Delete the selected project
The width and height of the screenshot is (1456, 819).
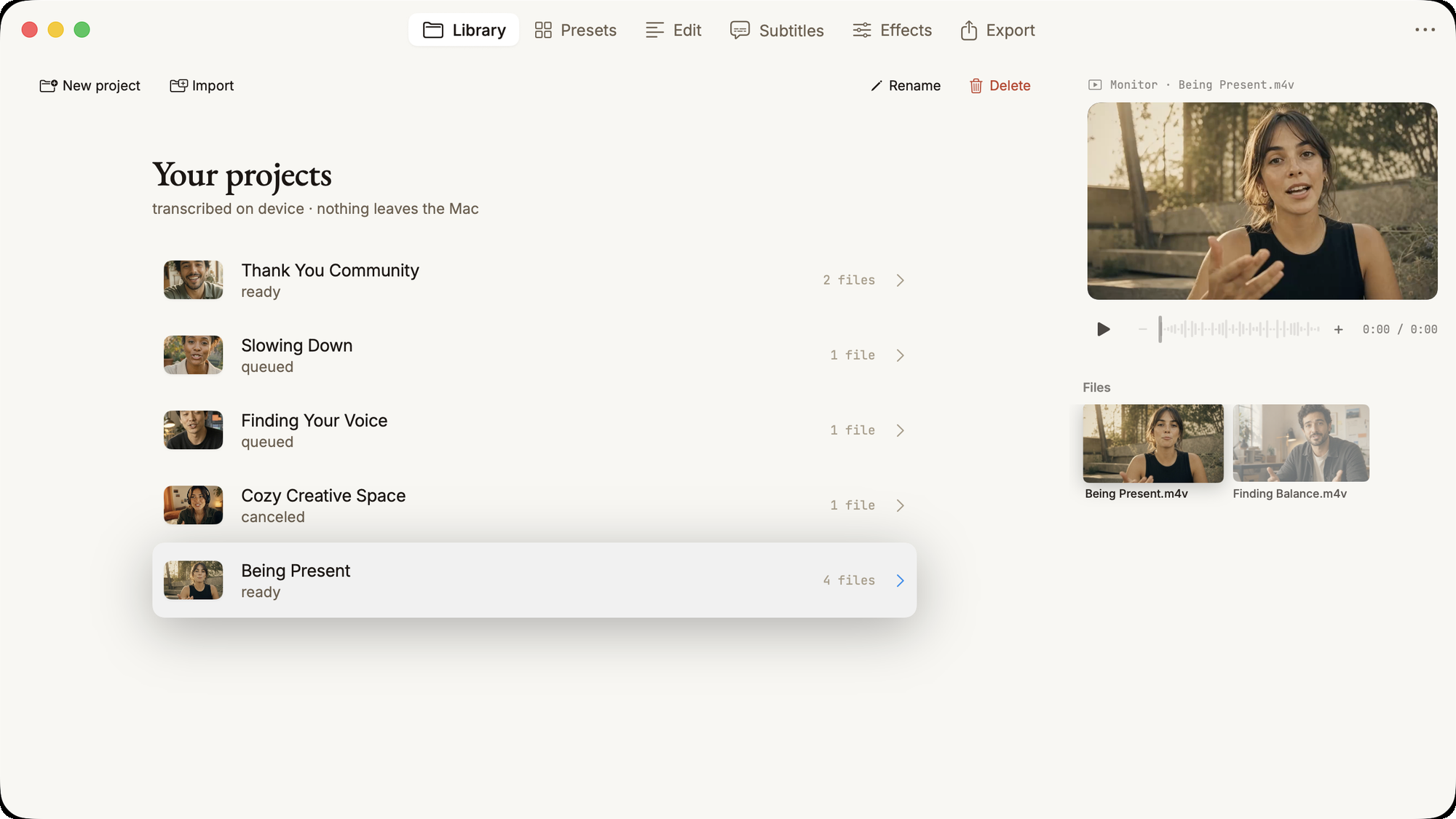point(1000,86)
